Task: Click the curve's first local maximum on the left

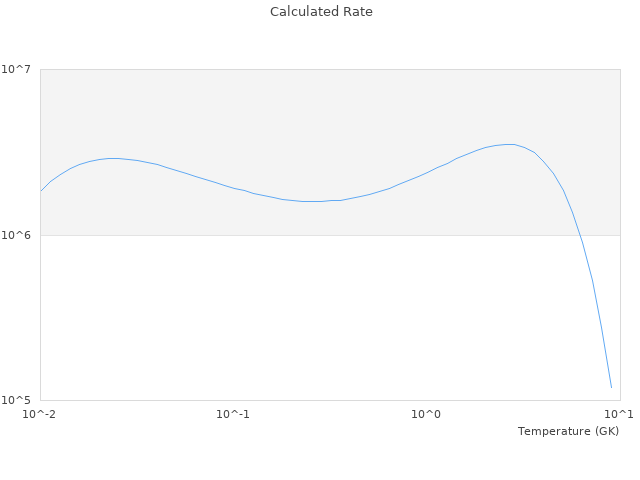Action: 112,158
